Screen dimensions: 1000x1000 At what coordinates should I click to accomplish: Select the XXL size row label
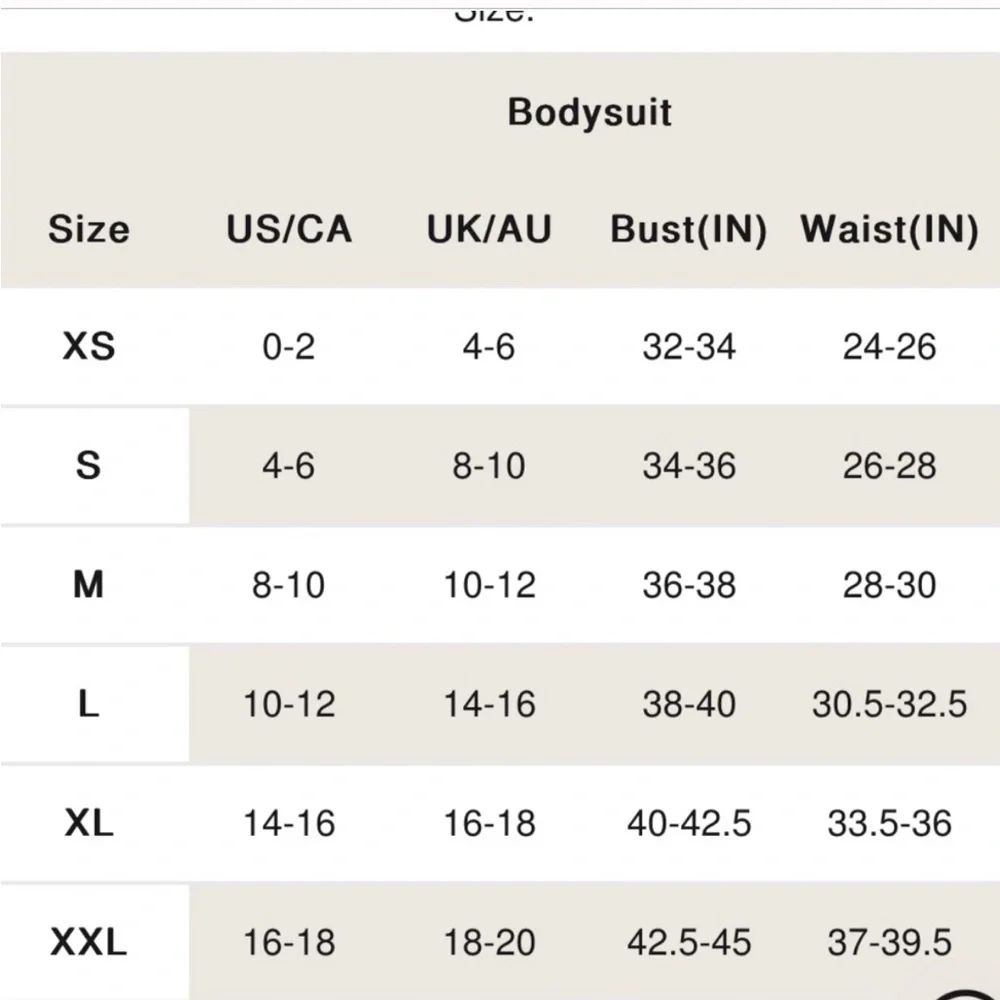click(x=89, y=942)
